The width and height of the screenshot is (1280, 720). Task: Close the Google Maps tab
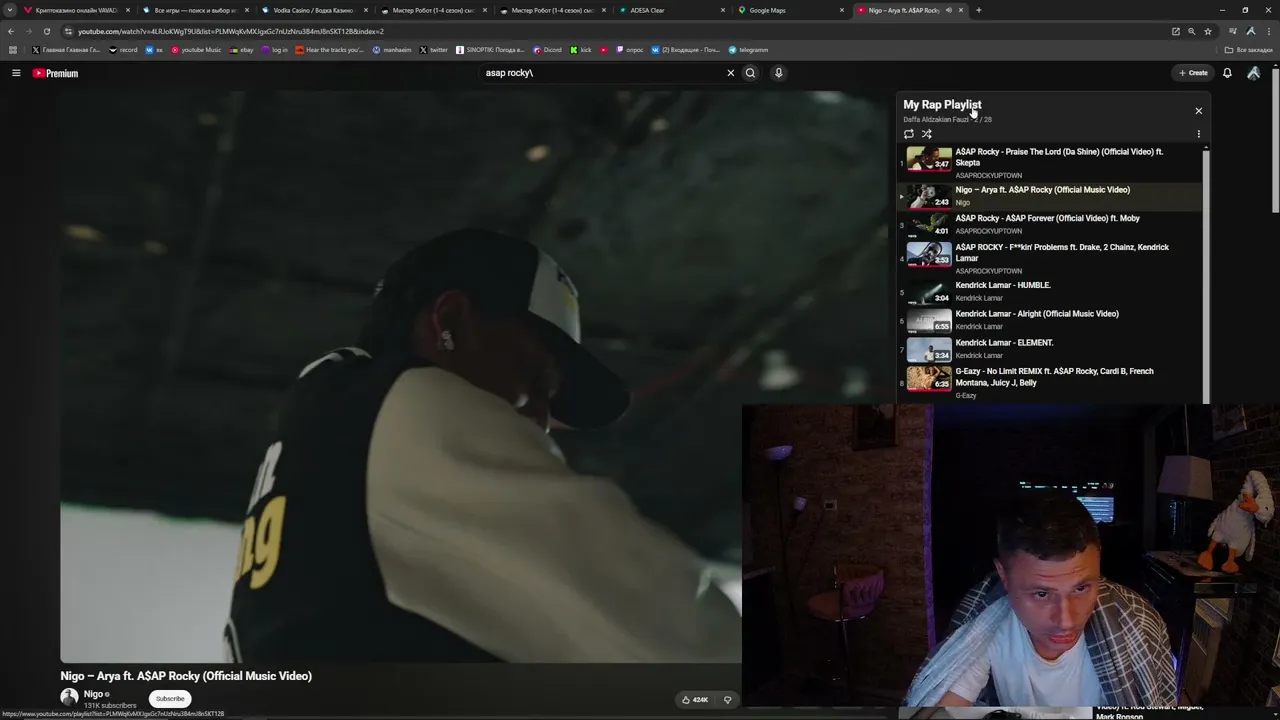tap(842, 10)
